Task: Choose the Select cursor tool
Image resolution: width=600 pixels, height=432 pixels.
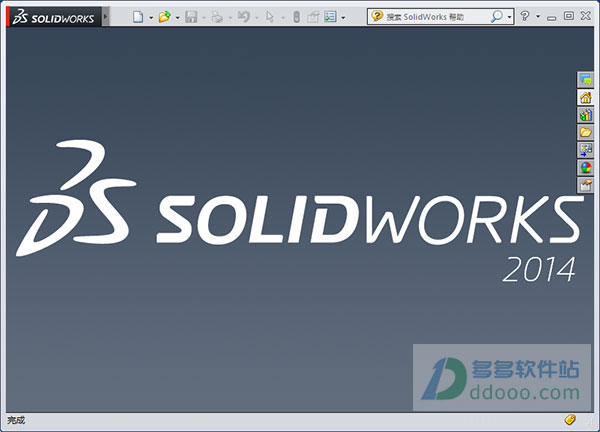Action: 270,17
